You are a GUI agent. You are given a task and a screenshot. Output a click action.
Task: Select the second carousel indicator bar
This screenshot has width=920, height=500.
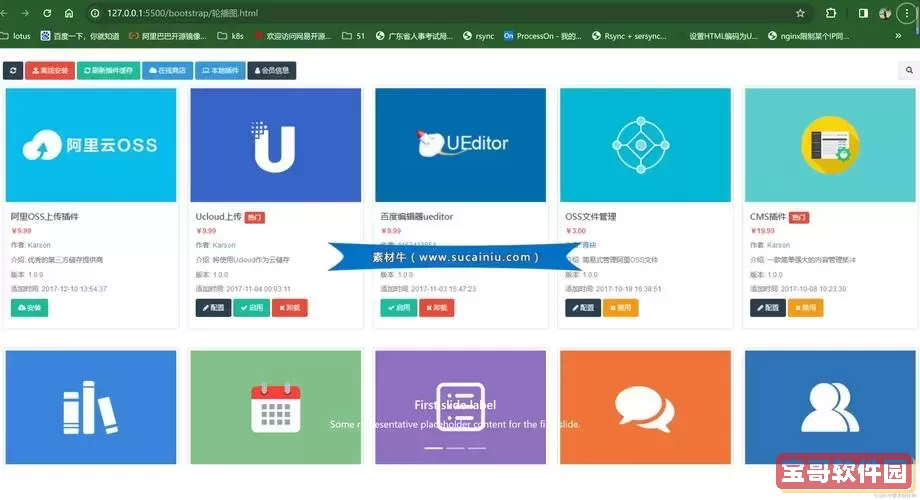[x=455, y=448]
